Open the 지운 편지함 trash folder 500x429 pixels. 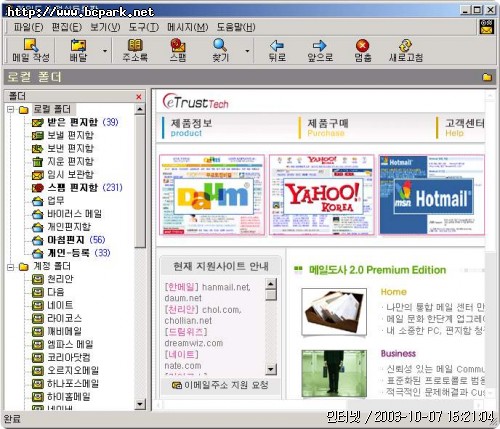click(x=63, y=161)
